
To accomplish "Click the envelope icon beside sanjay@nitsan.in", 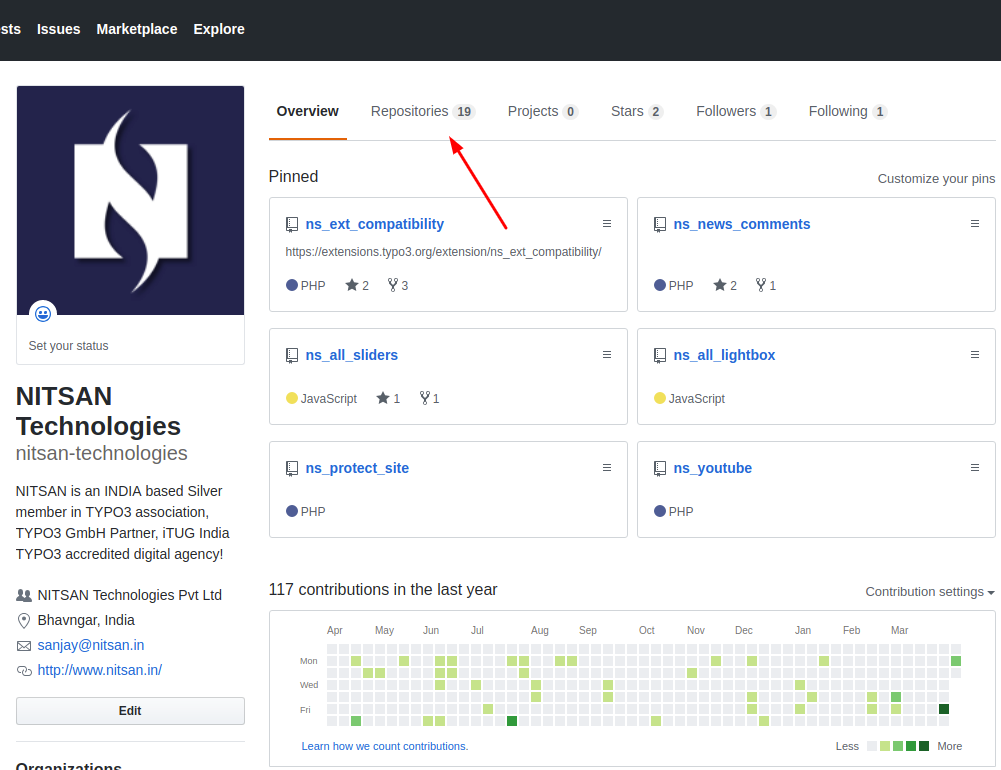I will tap(23, 645).
